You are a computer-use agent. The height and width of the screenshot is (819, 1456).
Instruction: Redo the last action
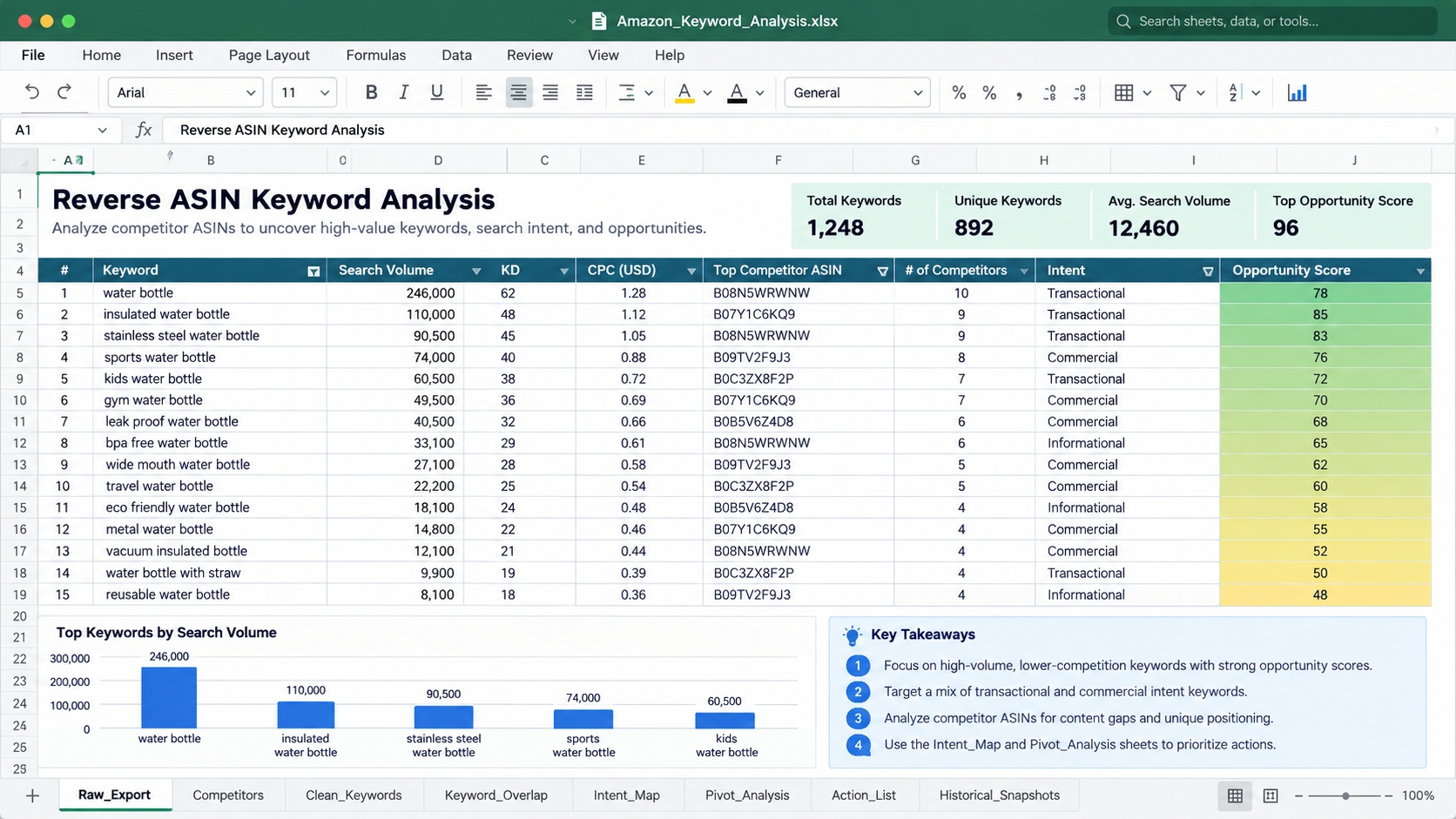pos(64,92)
